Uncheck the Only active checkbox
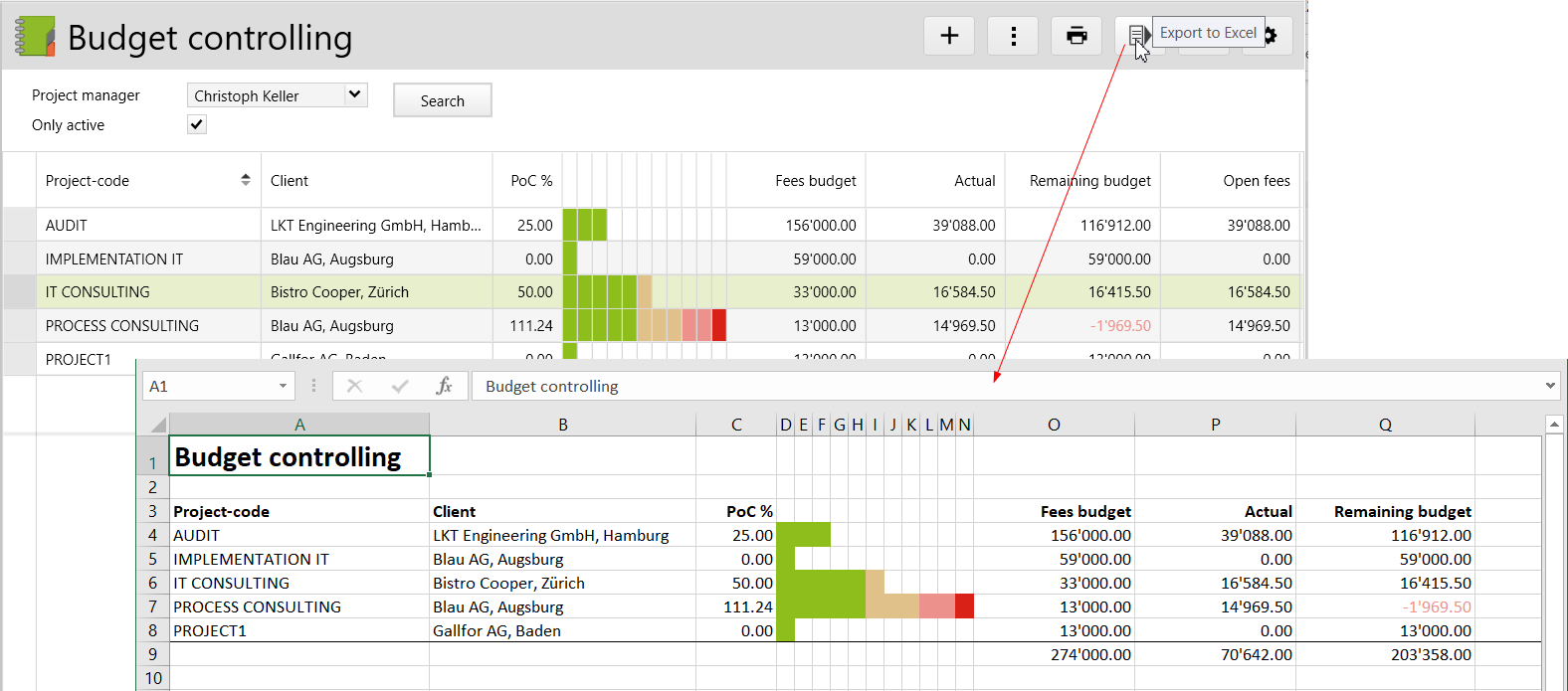The image size is (1568, 691). point(197,124)
